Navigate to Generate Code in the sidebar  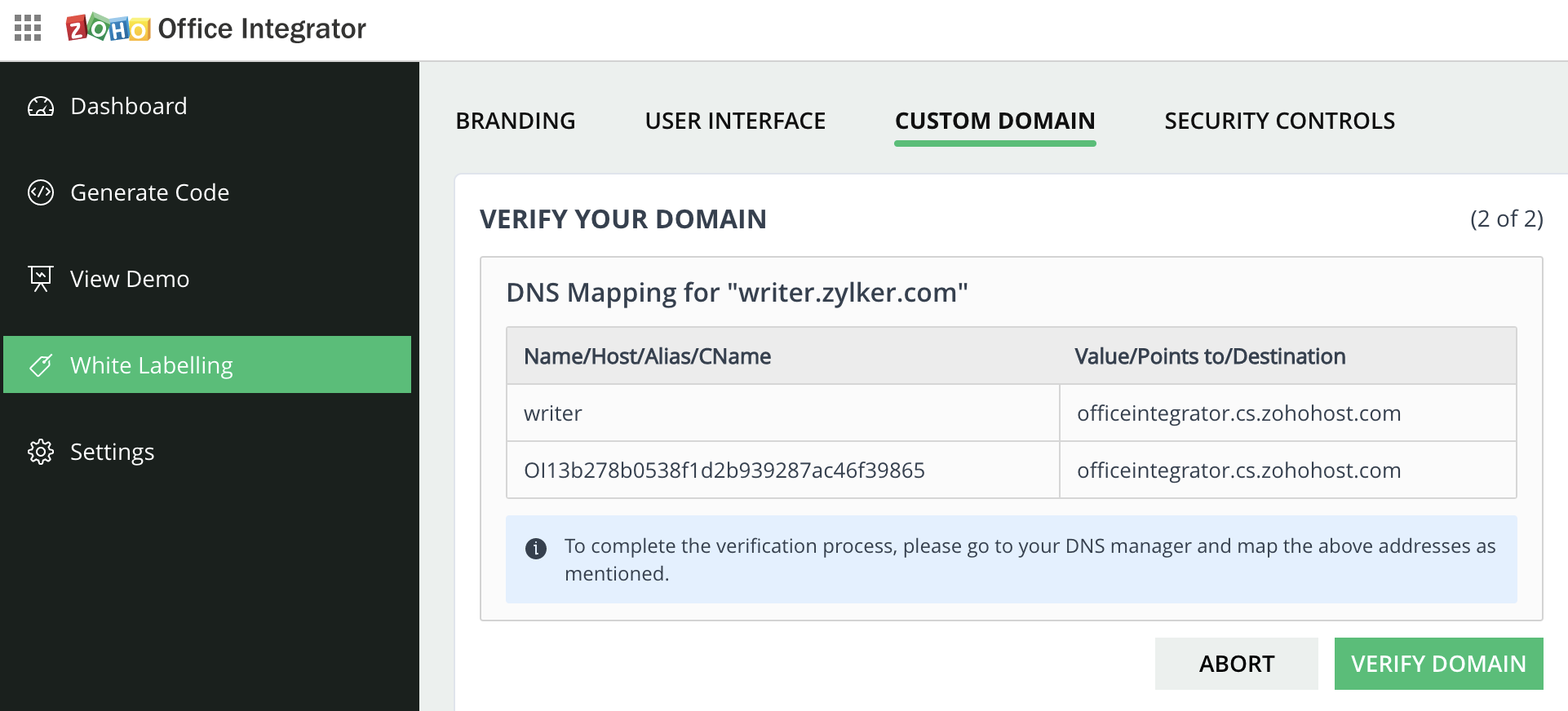point(150,192)
